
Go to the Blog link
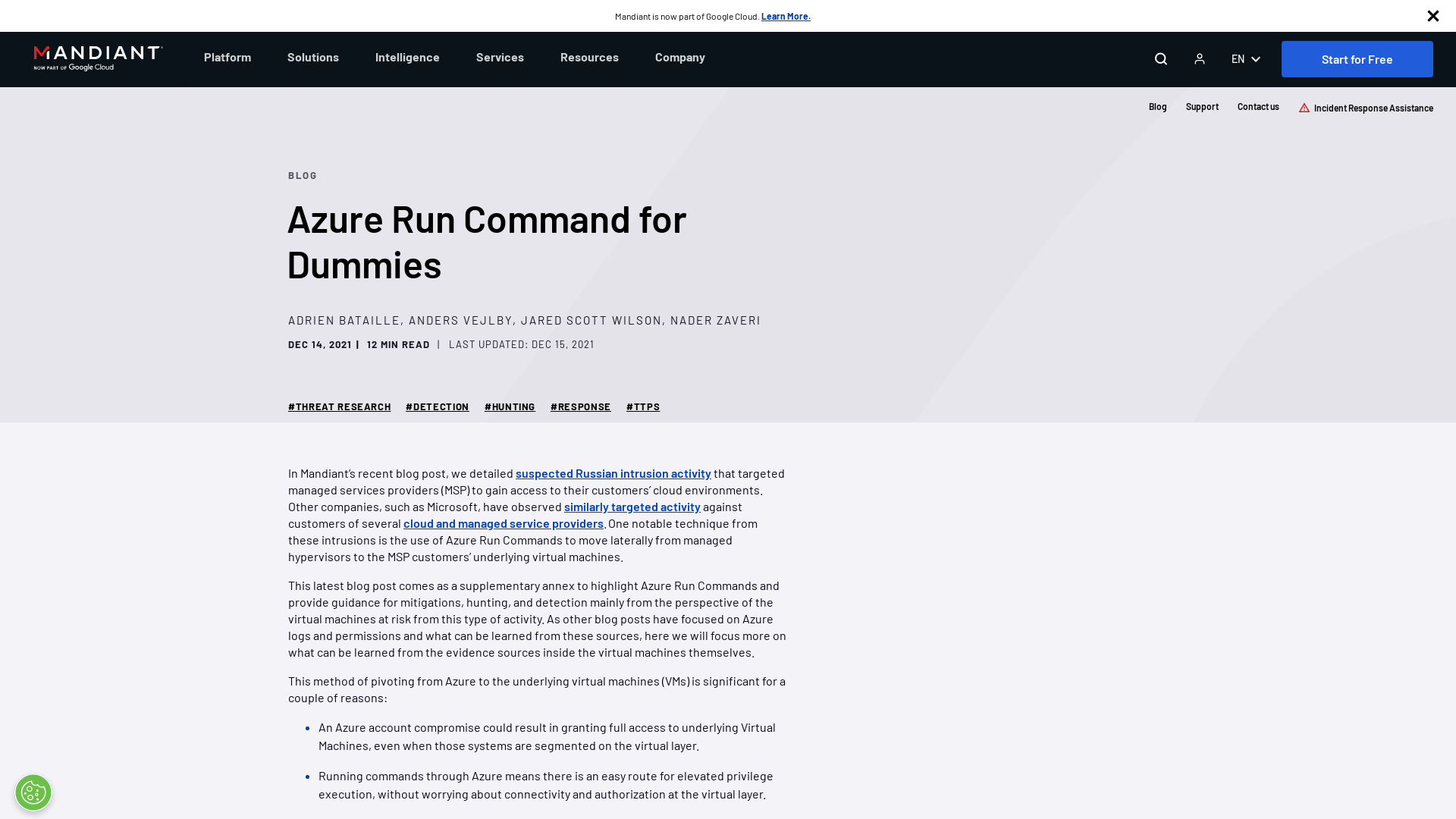pyautogui.click(x=1157, y=107)
